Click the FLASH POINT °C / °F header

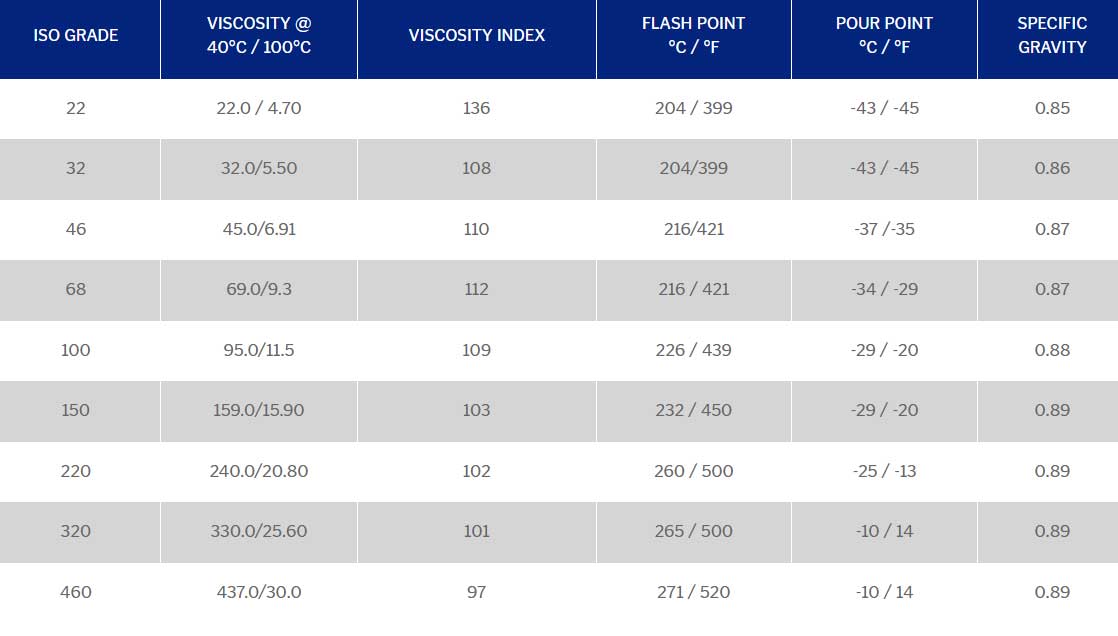[693, 35]
